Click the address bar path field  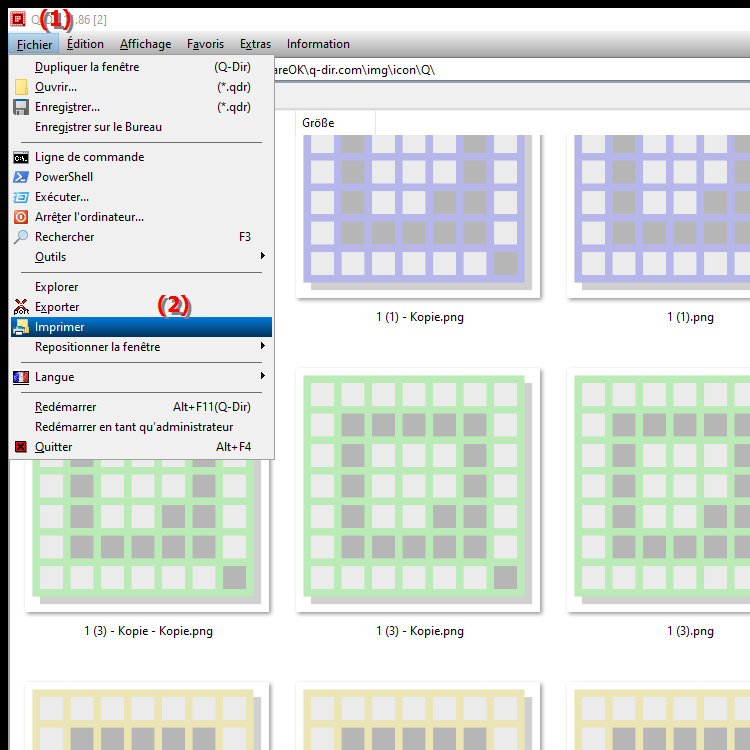(512, 70)
